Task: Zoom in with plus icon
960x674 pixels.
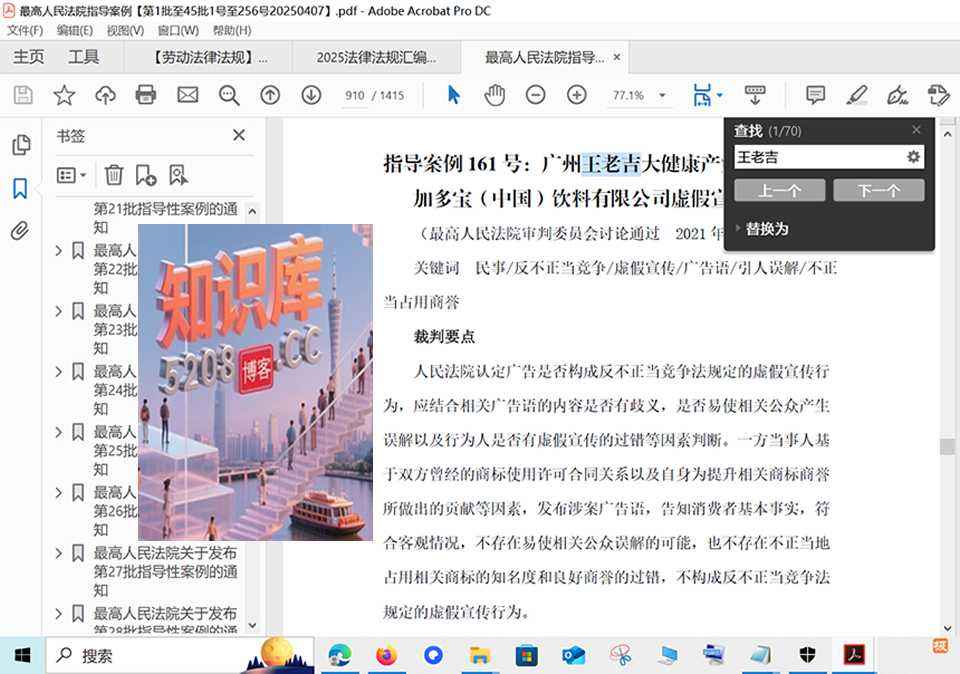Action: [x=577, y=95]
